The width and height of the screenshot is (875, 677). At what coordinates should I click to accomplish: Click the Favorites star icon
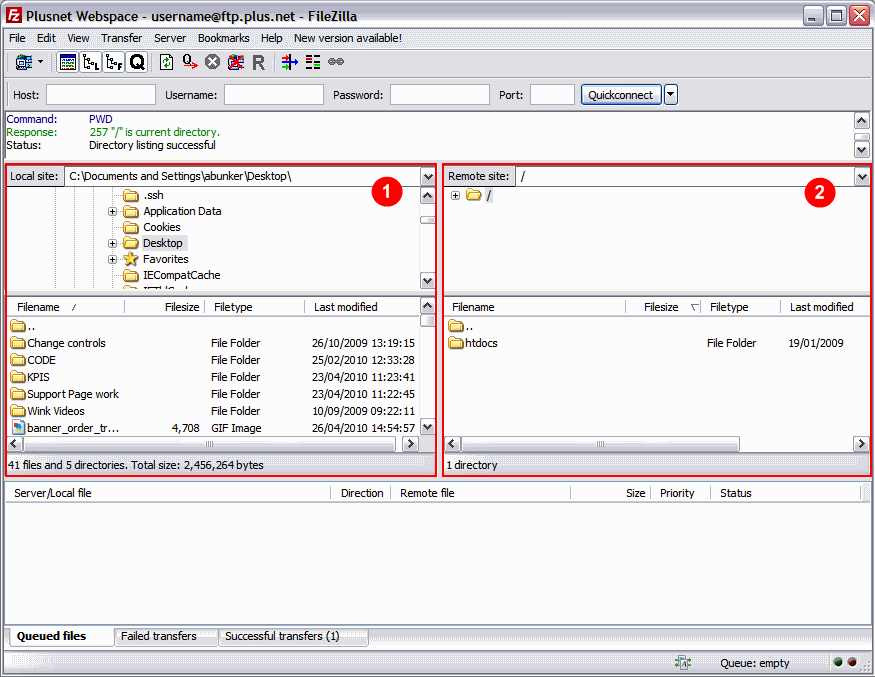[x=131, y=259]
